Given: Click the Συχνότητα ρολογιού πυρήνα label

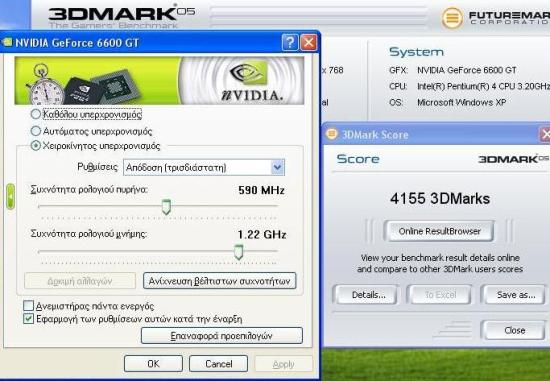Looking at the screenshot, I should [89, 189].
